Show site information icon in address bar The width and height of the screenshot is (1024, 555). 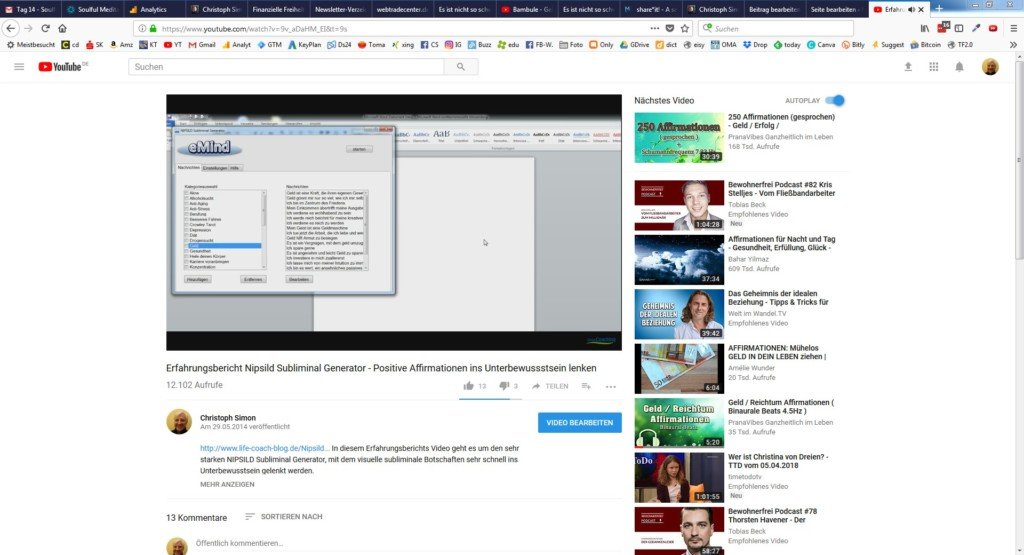point(142,29)
